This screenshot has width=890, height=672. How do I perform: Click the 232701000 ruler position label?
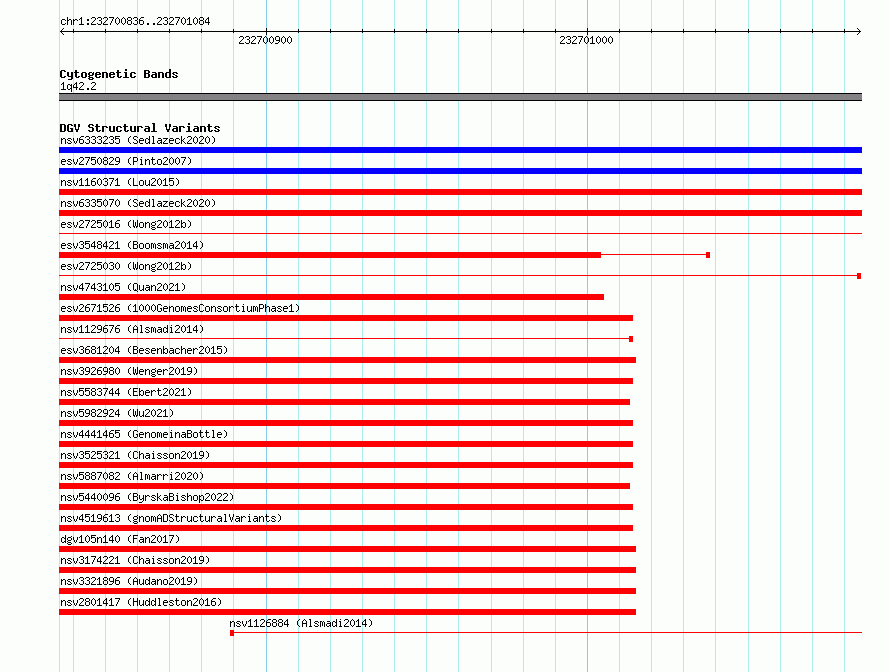pos(586,40)
